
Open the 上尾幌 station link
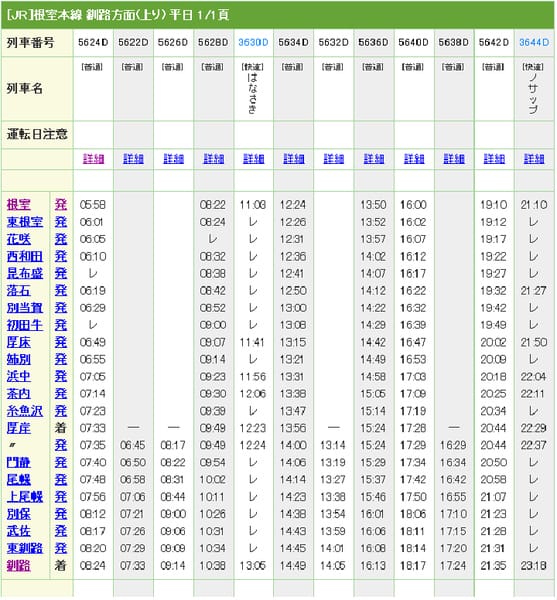[x=25, y=497]
